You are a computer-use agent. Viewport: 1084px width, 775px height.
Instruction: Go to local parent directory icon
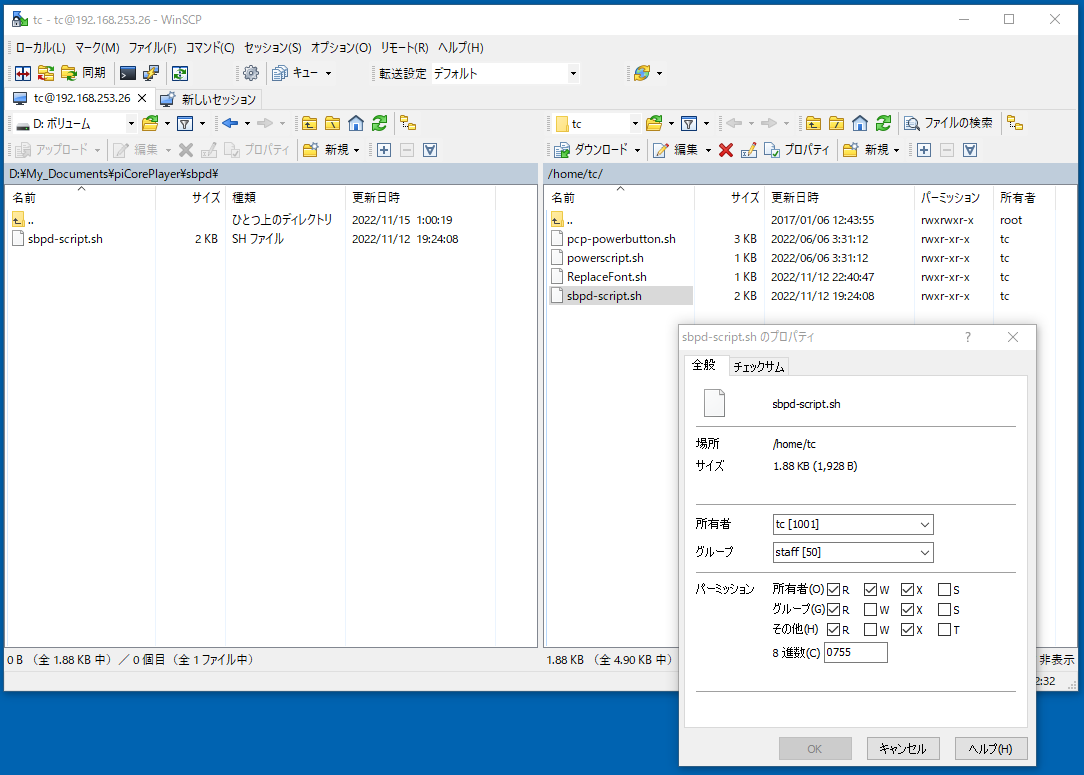click(309, 124)
